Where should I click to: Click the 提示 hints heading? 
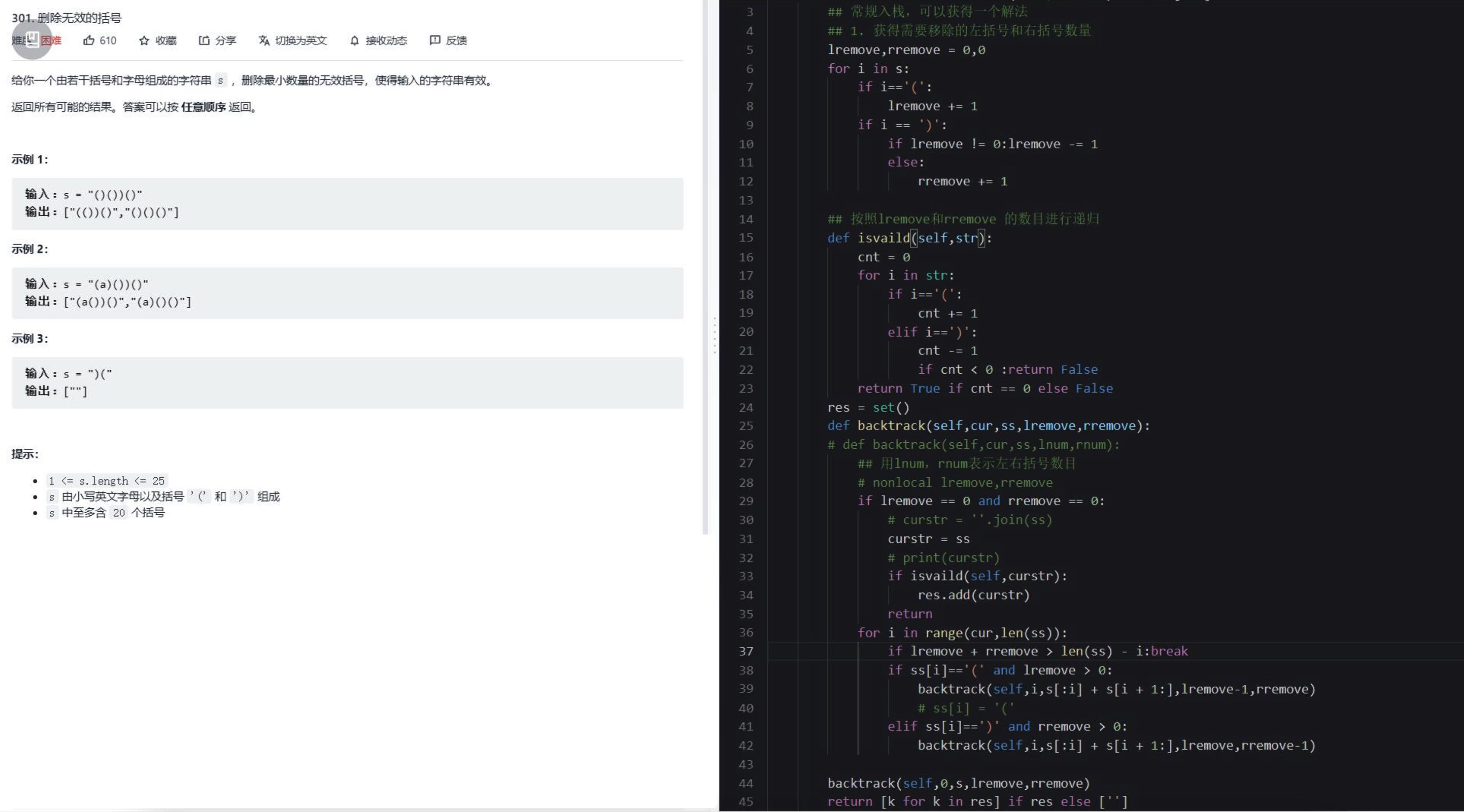pyautogui.click(x=25, y=454)
